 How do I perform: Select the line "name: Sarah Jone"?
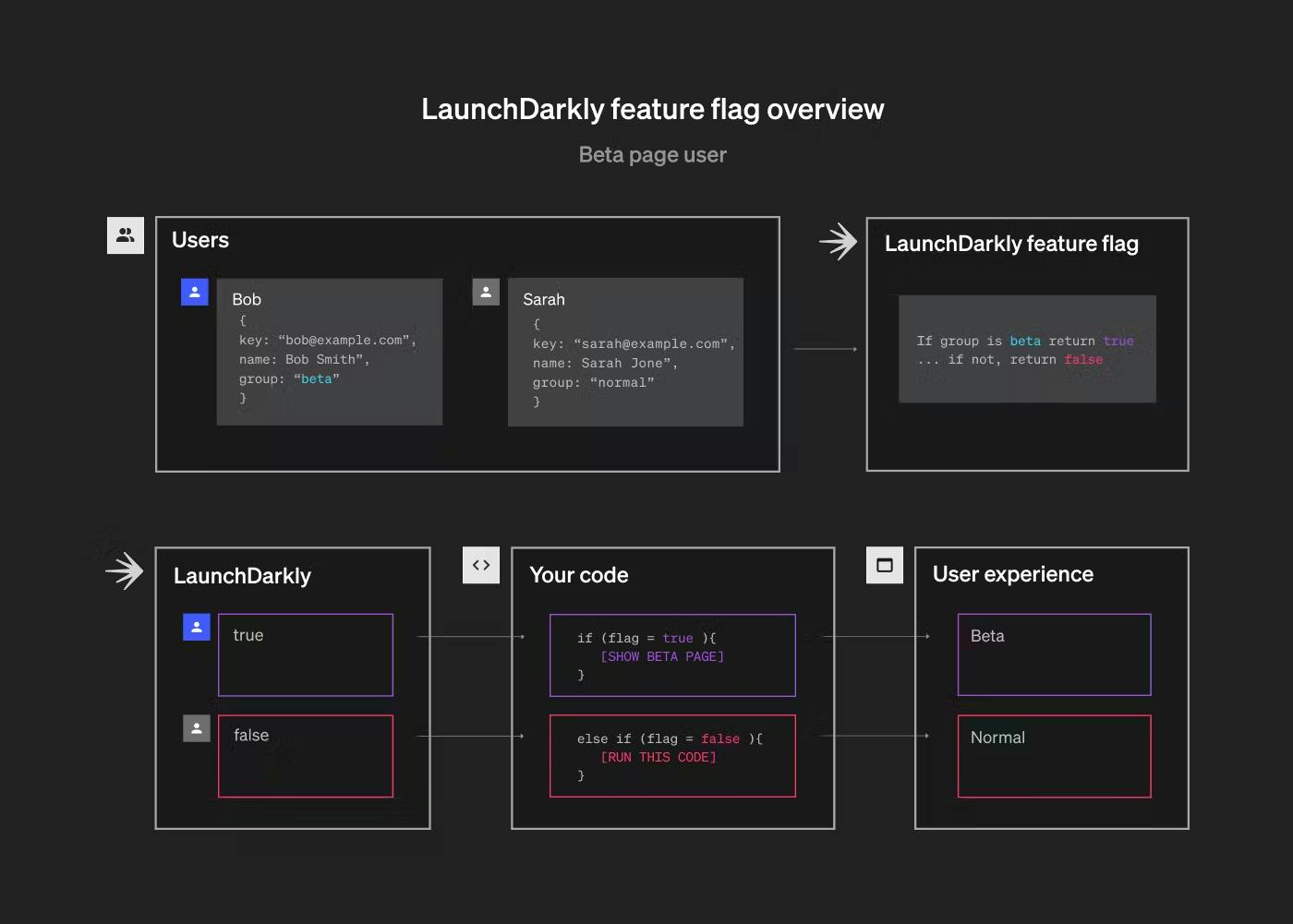click(x=606, y=363)
